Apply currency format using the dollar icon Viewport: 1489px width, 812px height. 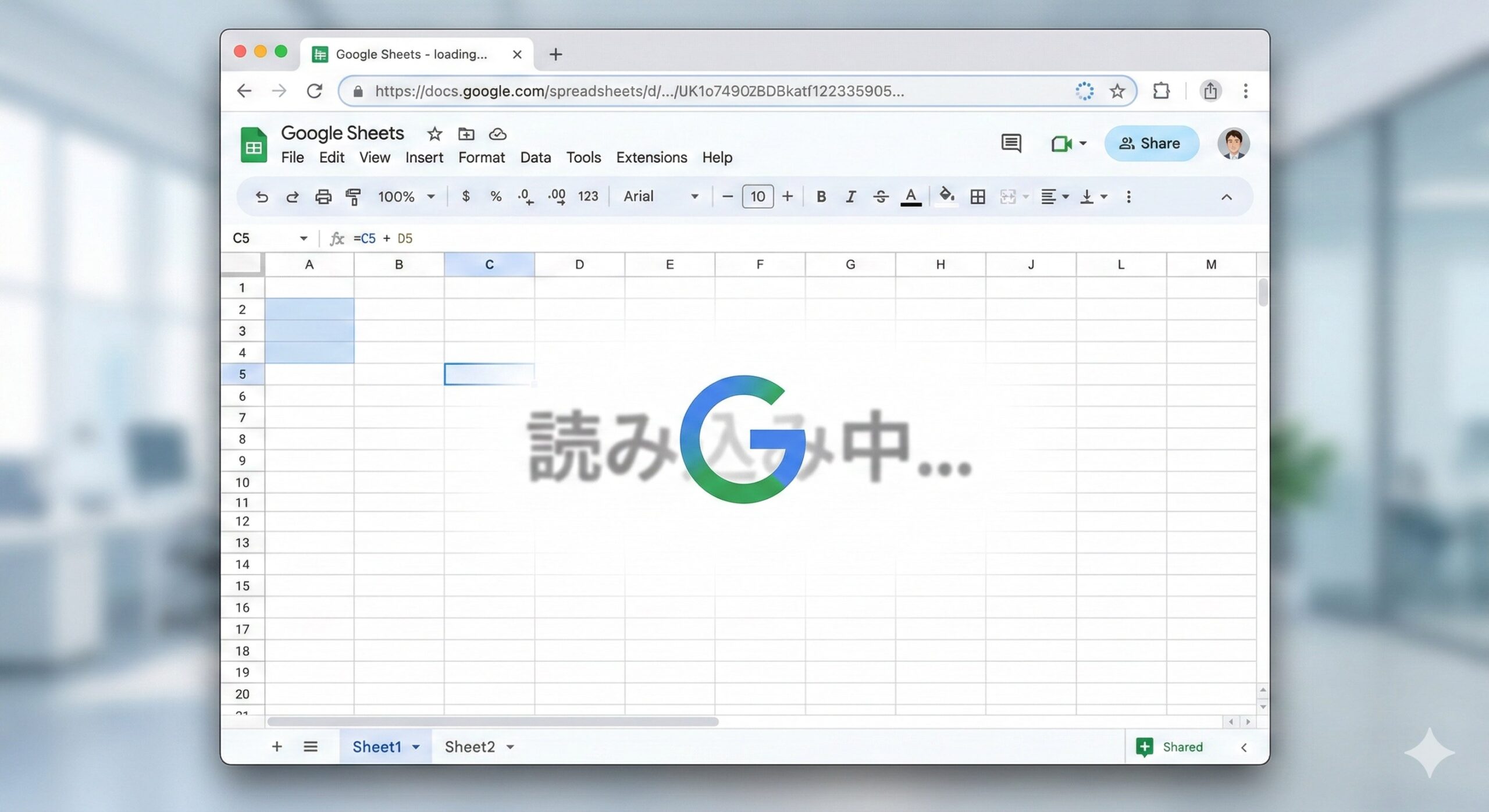(466, 197)
